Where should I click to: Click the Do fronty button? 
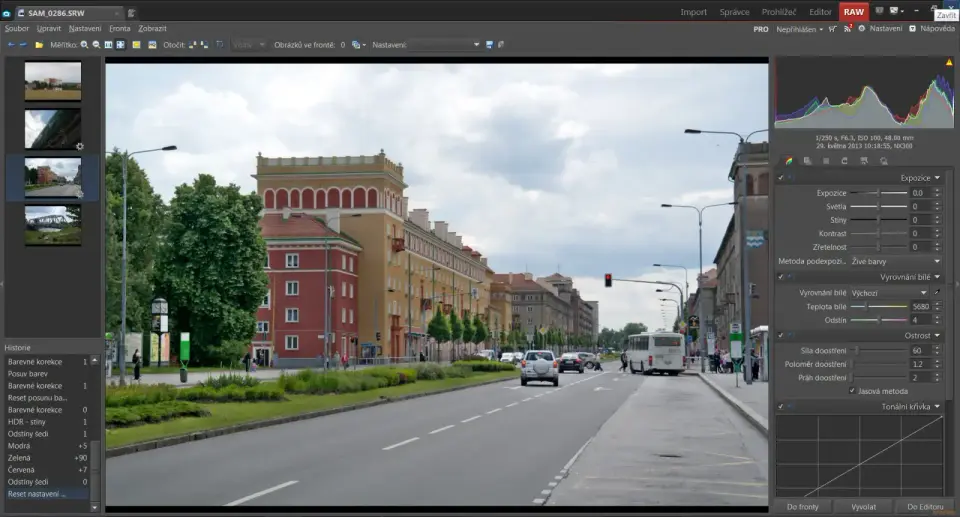tap(804, 507)
